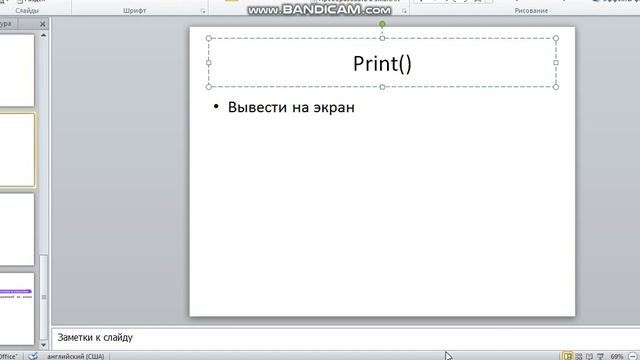Click английский (США) language indicator

click(76, 356)
